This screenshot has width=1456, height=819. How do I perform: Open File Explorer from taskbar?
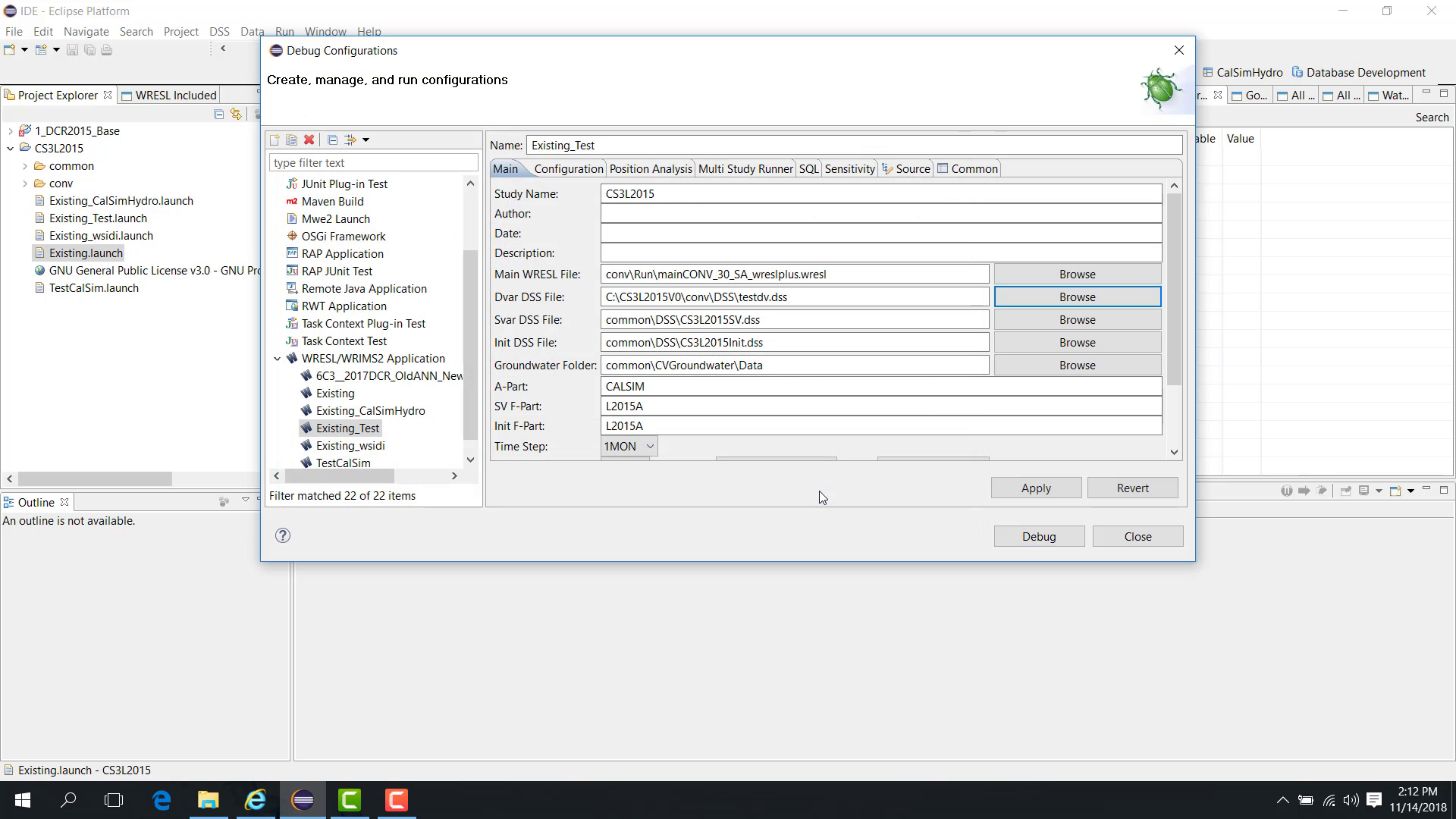click(209, 800)
